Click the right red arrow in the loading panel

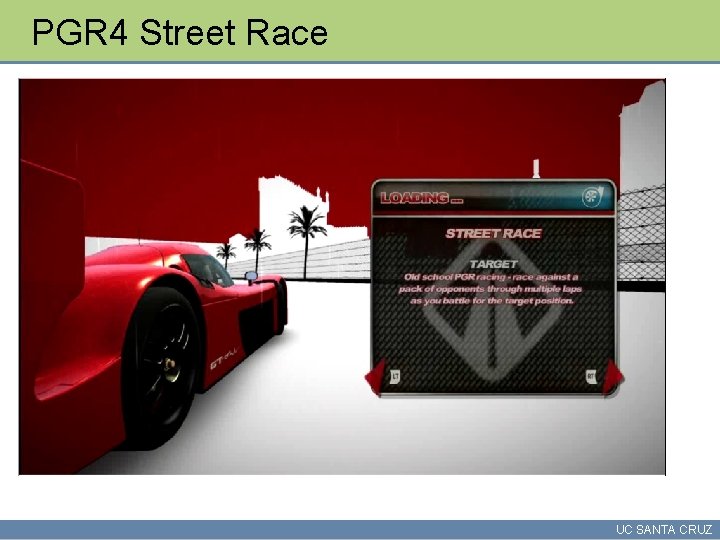613,377
